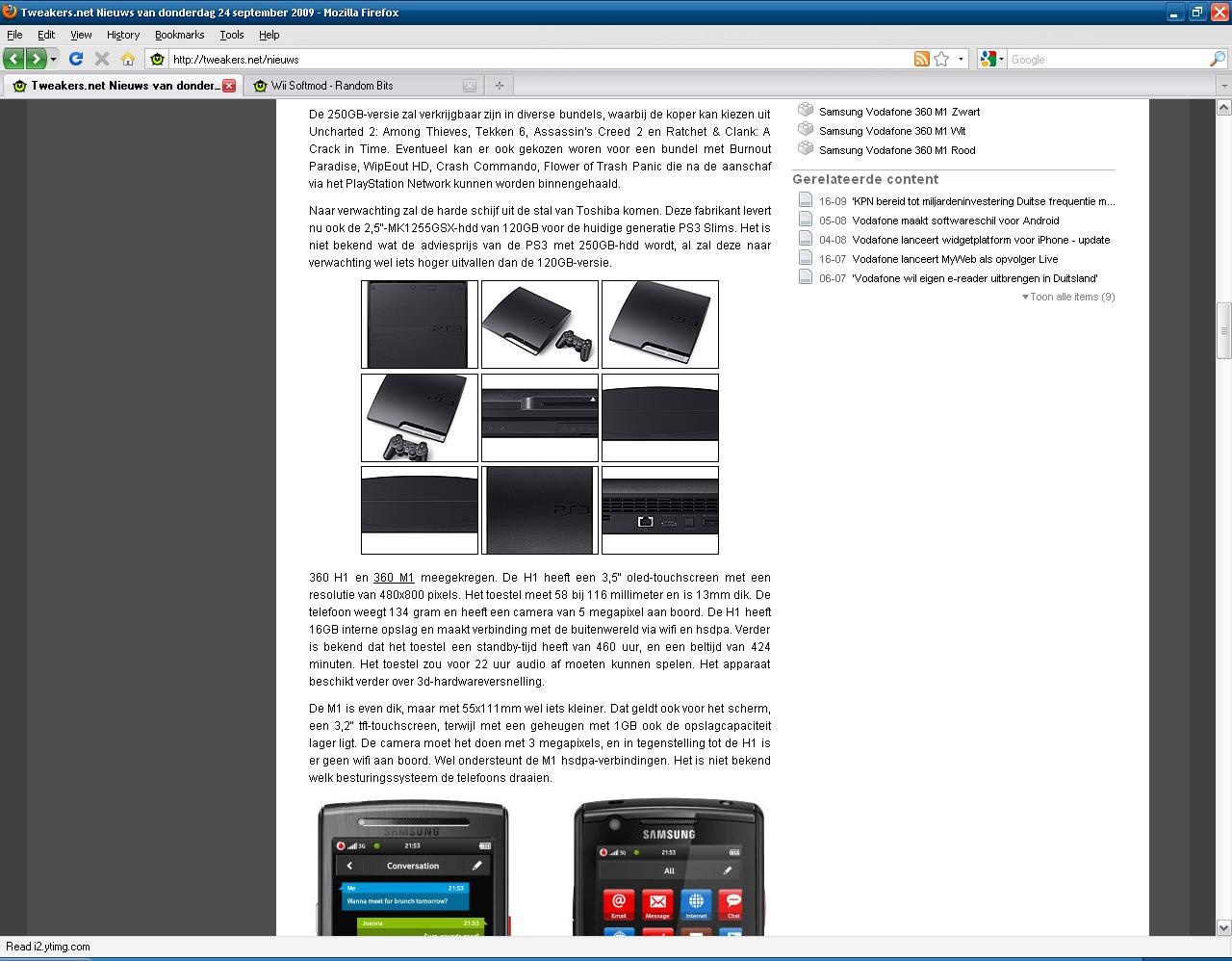Open the second-row PS3 thumbnail with controller
1232x961 pixels.
coord(420,418)
